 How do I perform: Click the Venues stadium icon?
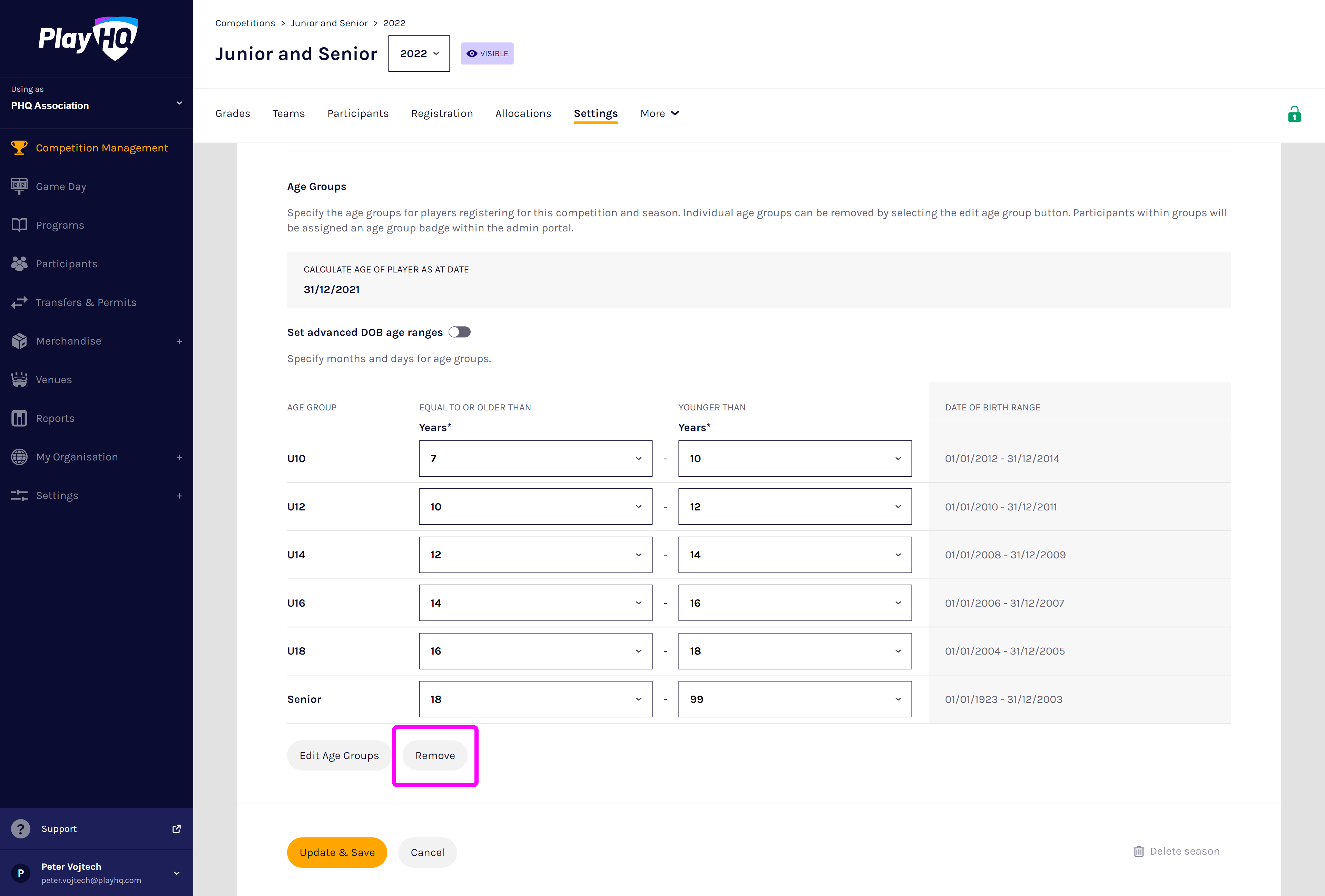tap(19, 380)
